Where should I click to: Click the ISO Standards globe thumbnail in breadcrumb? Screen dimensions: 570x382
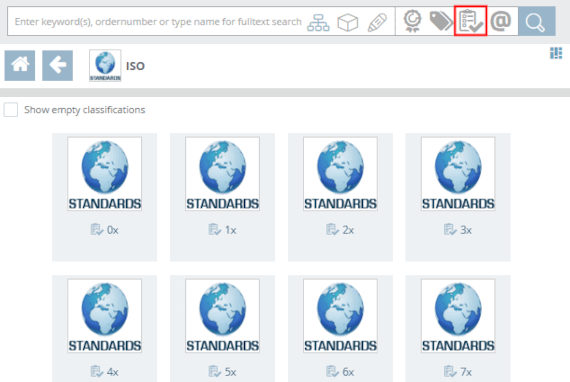[x=105, y=65]
